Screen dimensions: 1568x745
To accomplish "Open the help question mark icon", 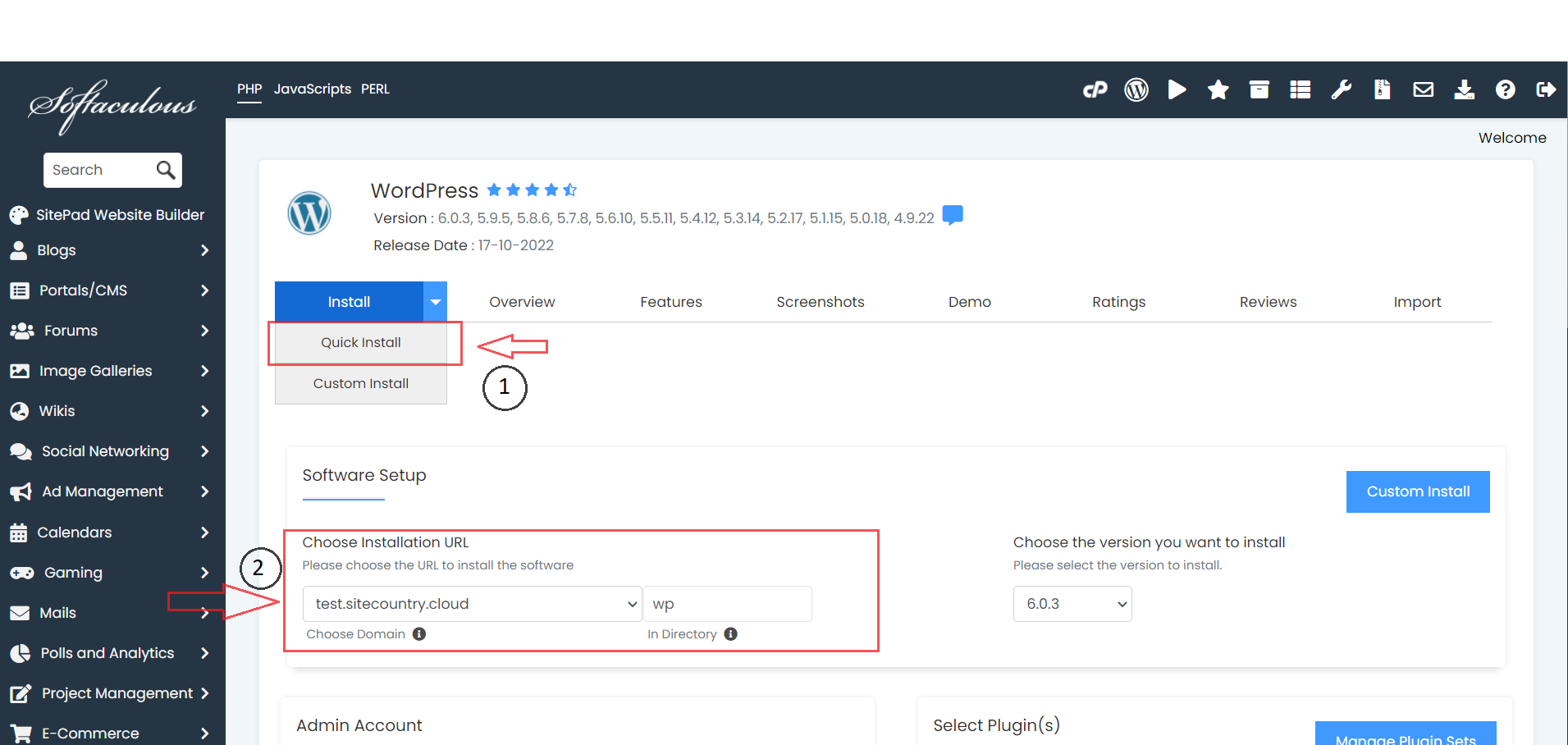I will coord(1506,89).
